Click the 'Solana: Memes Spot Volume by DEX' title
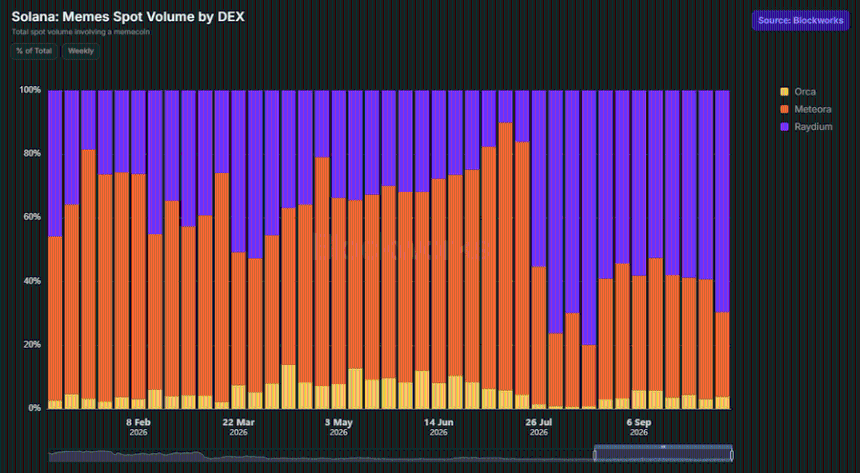860x473 pixels. click(128, 17)
